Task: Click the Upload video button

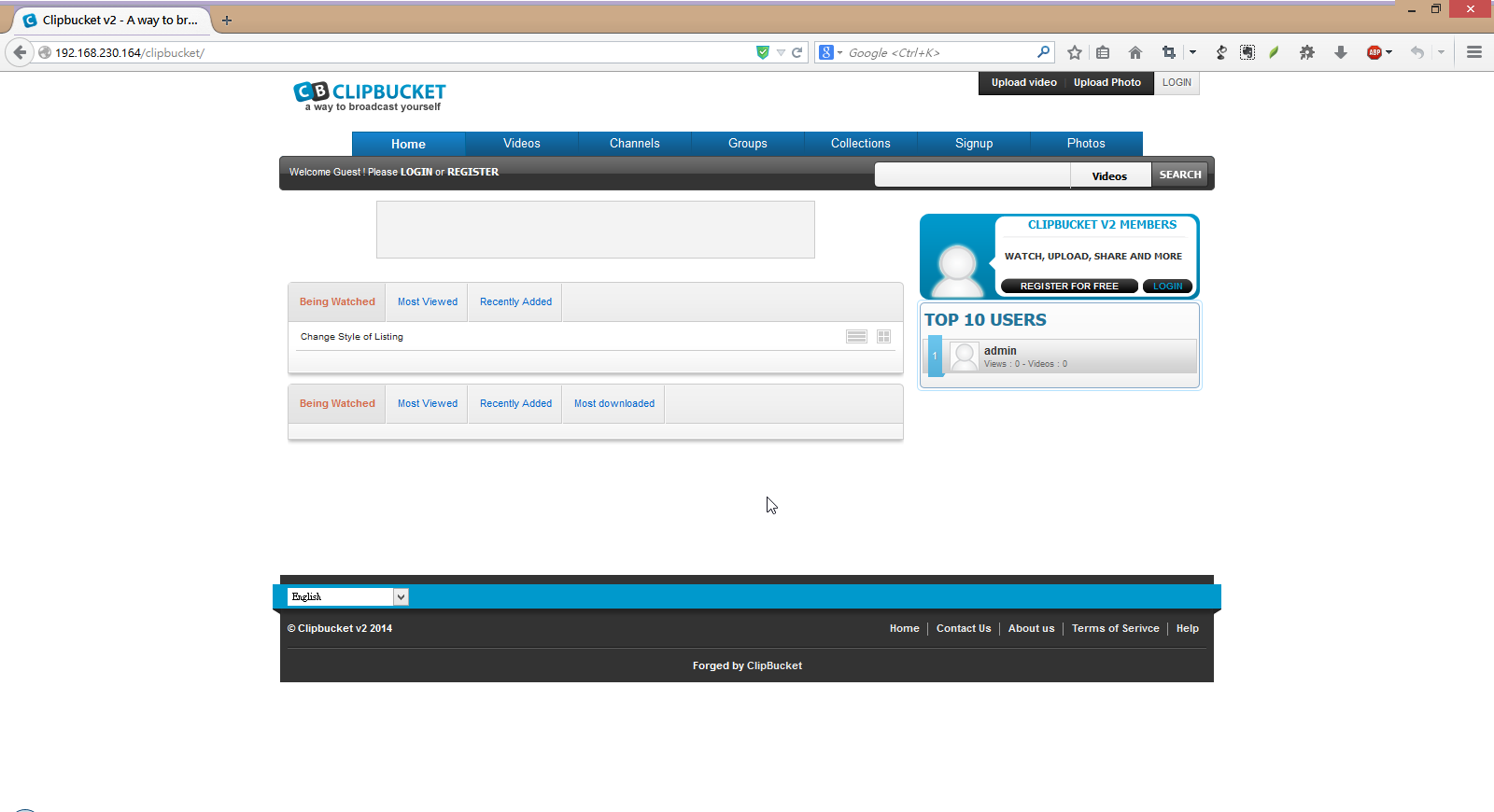Action: 1023,83
